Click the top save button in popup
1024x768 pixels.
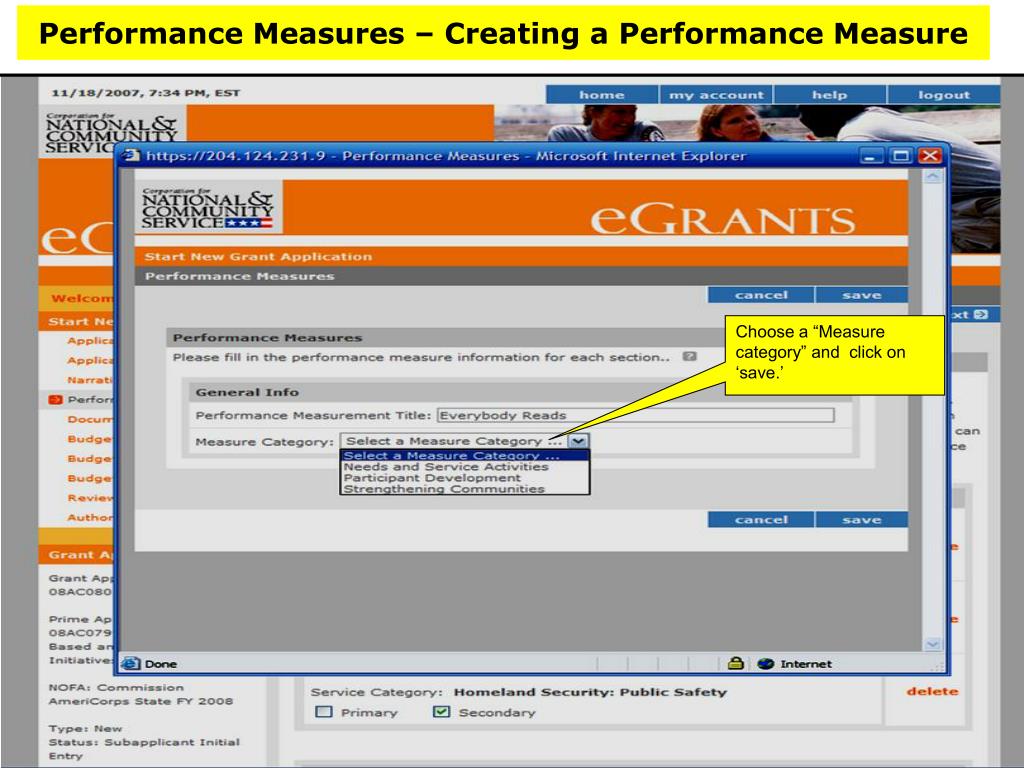(861, 295)
